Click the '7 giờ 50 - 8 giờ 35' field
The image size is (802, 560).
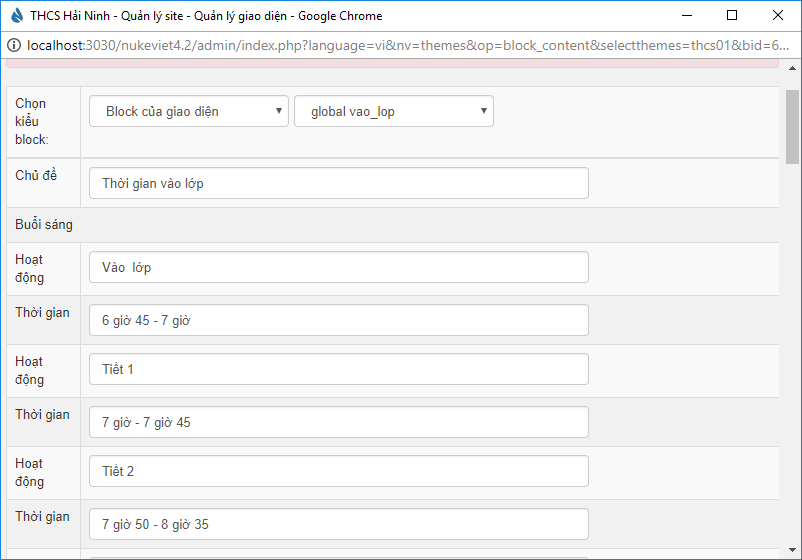pos(339,524)
